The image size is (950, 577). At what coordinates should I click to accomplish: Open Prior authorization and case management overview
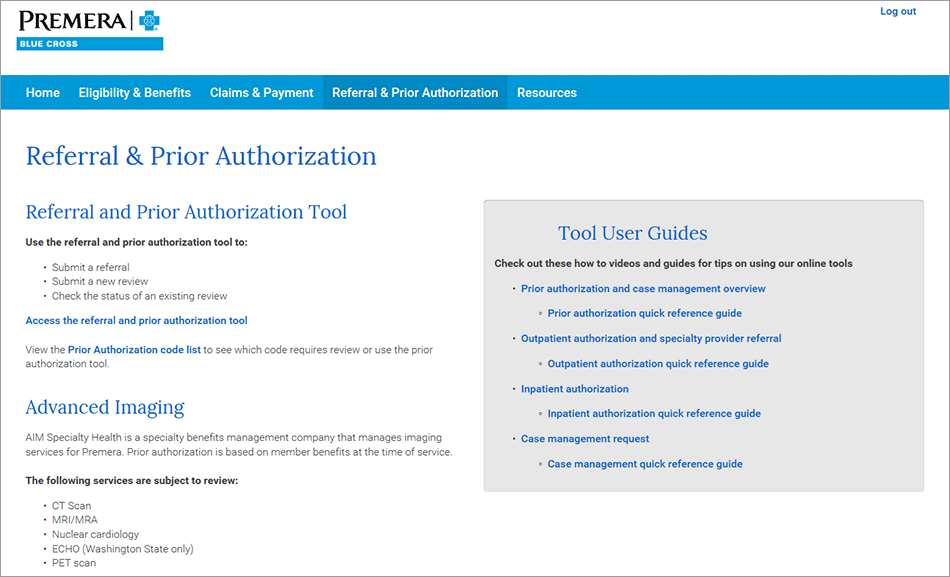pos(643,289)
